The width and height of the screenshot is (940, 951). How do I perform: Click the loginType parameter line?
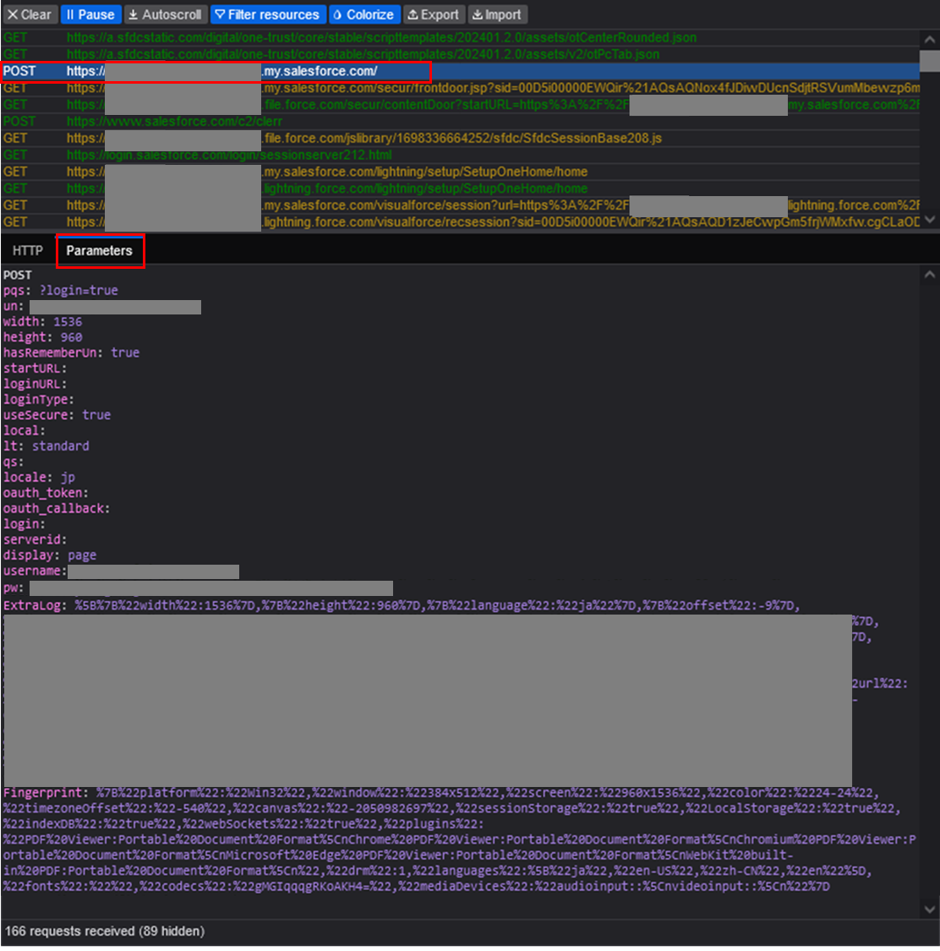coord(39,400)
